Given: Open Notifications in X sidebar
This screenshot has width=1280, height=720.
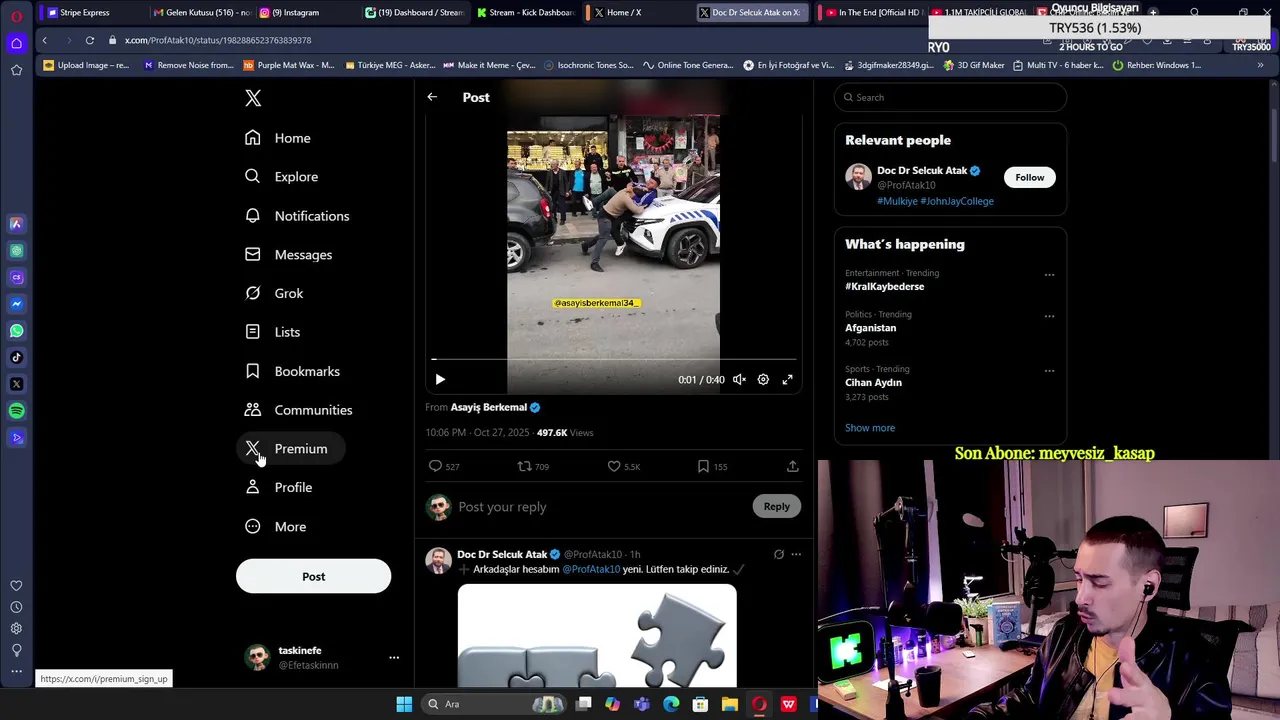Looking at the screenshot, I should click(298, 216).
